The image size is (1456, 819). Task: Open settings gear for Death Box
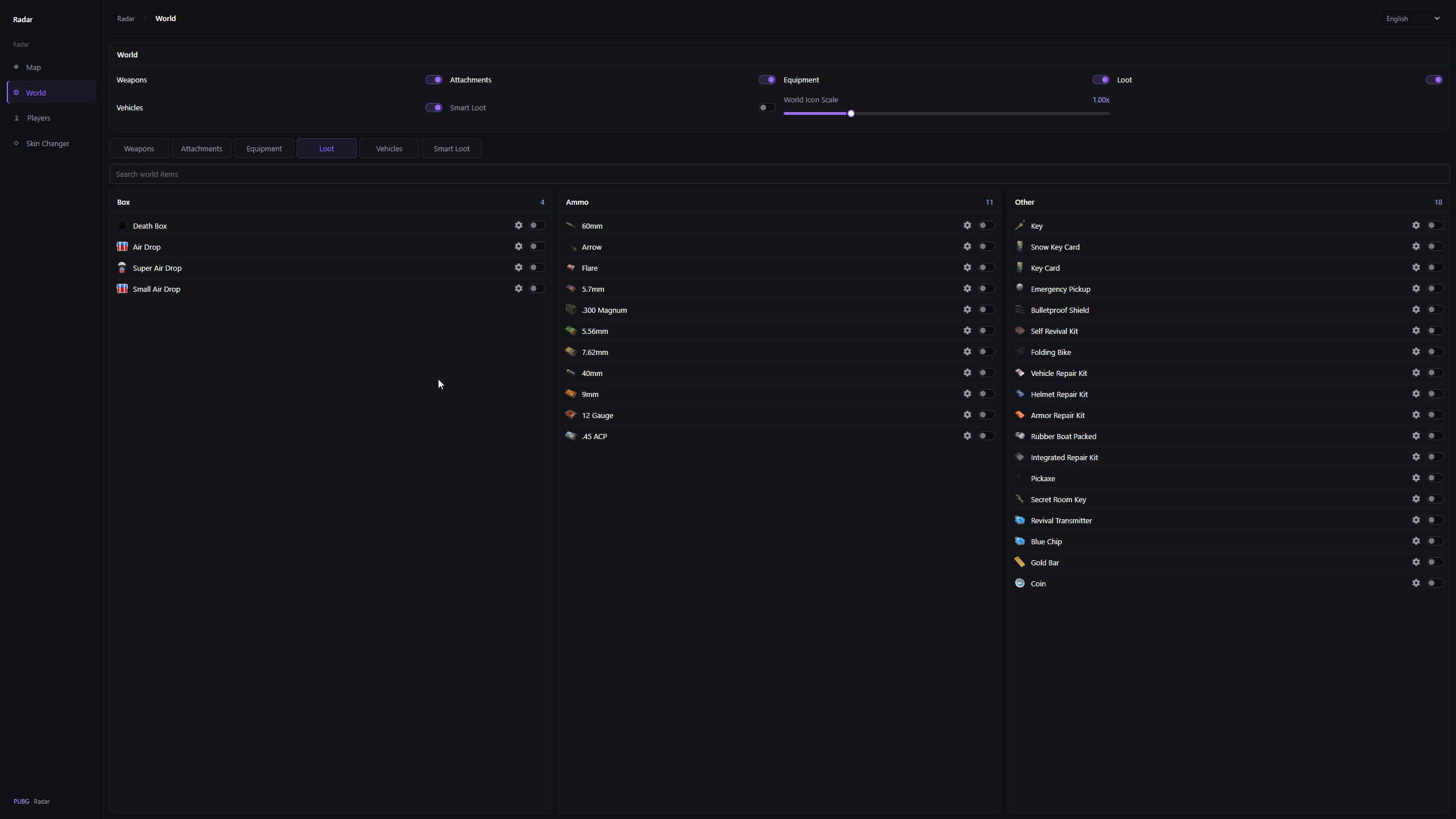coord(518,225)
